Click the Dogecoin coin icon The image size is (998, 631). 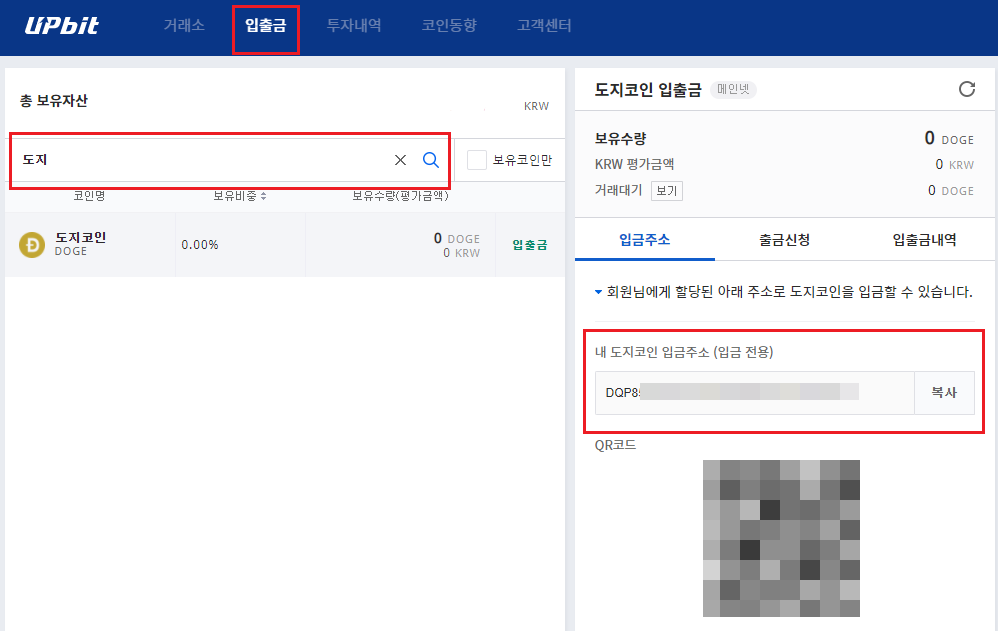pyautogui.click(x=32, y=245)
